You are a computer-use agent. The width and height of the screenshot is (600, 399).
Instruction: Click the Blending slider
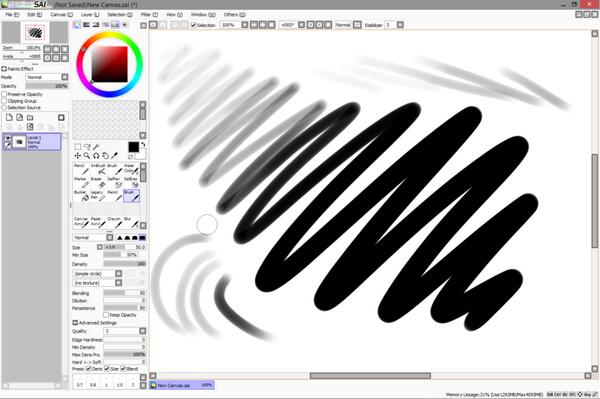click(125, 293)
